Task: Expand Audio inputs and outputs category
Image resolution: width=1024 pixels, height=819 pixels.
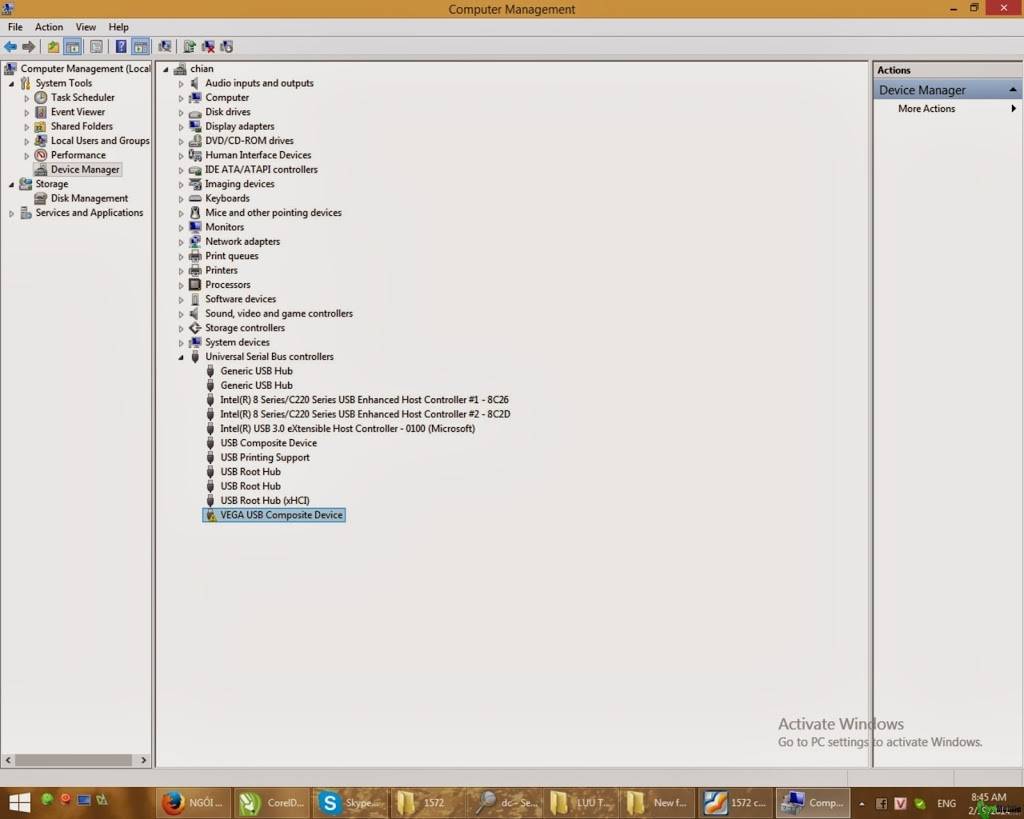Action: pyautogui.click(x=181, y=84)
